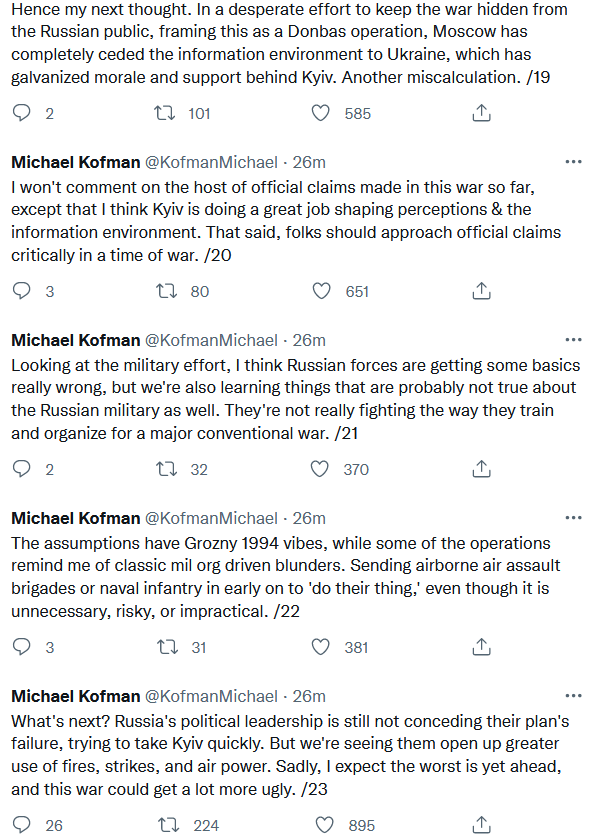Reply to the /23 tweet with 26 replies
Viewport: 598px width, 838px height.
(x=22, y=825)
